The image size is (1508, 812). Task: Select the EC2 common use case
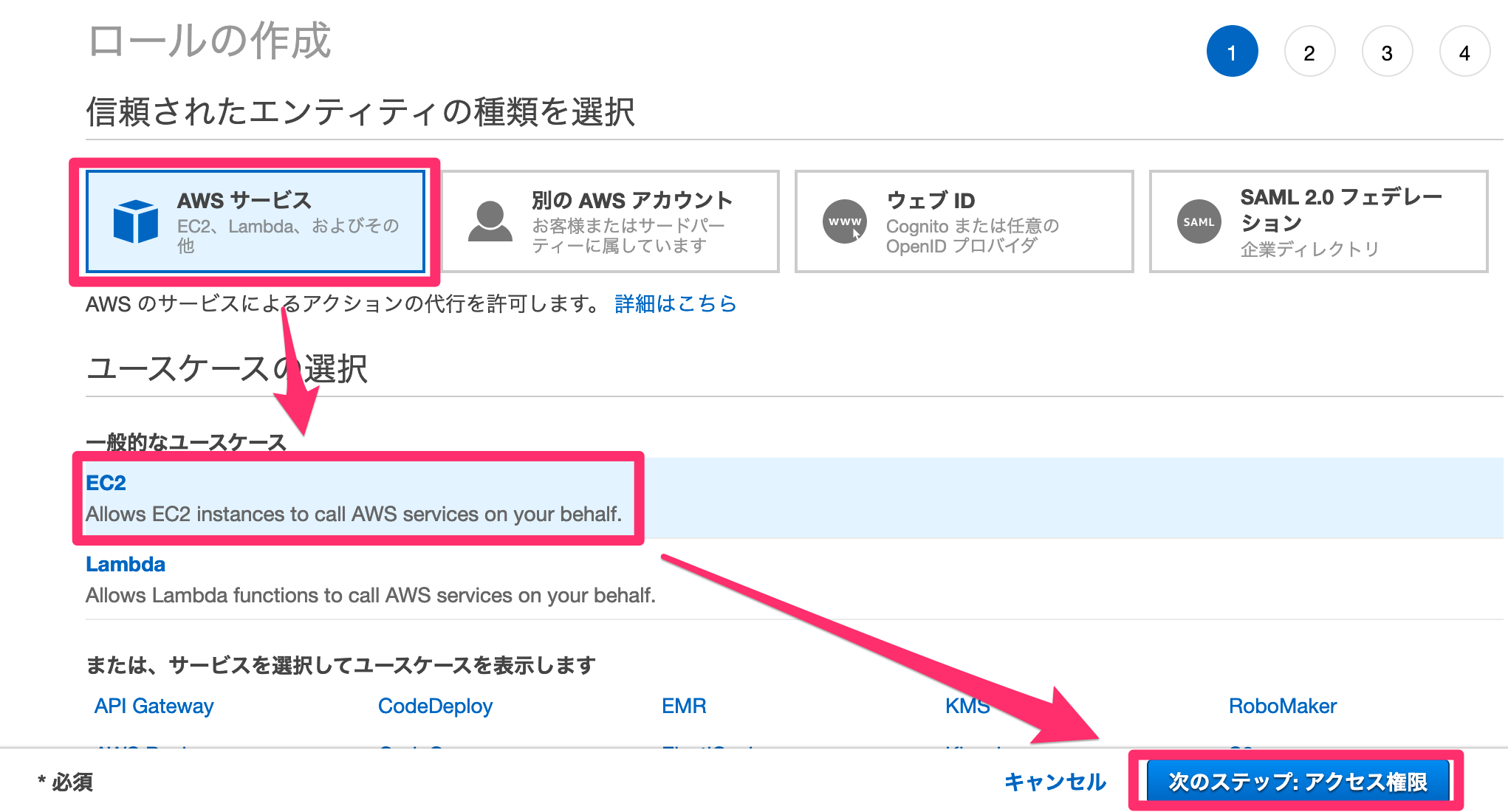[106, 483]
